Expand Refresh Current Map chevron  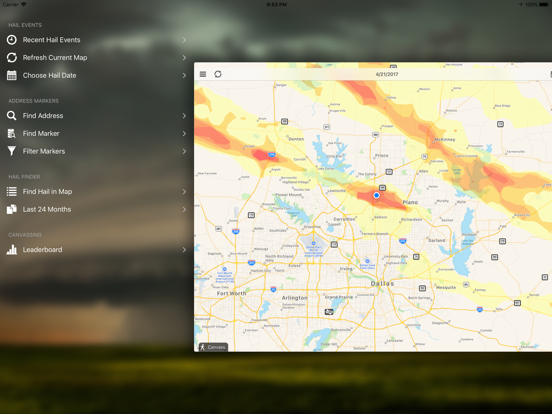[184, 57]
